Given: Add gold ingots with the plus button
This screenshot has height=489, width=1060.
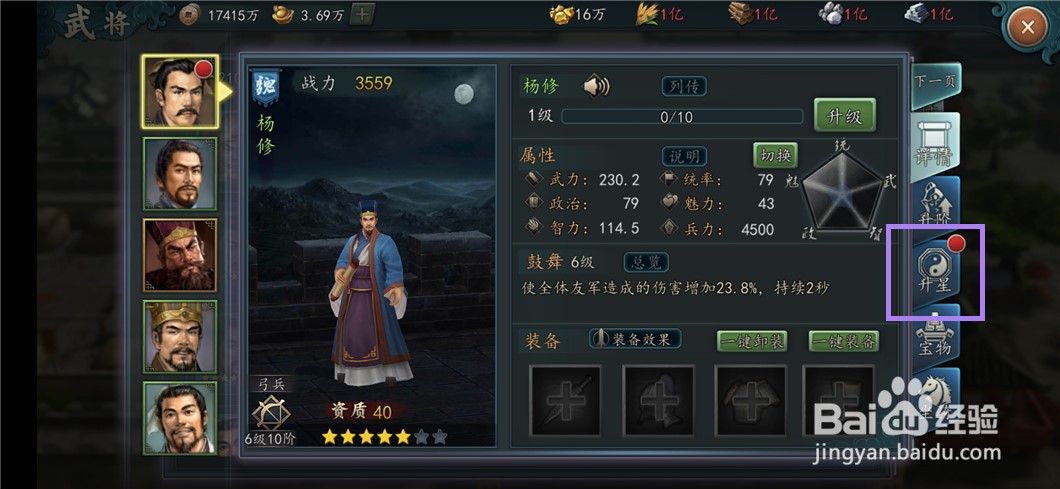Looking at the screenshot, I should click(363, 14).
